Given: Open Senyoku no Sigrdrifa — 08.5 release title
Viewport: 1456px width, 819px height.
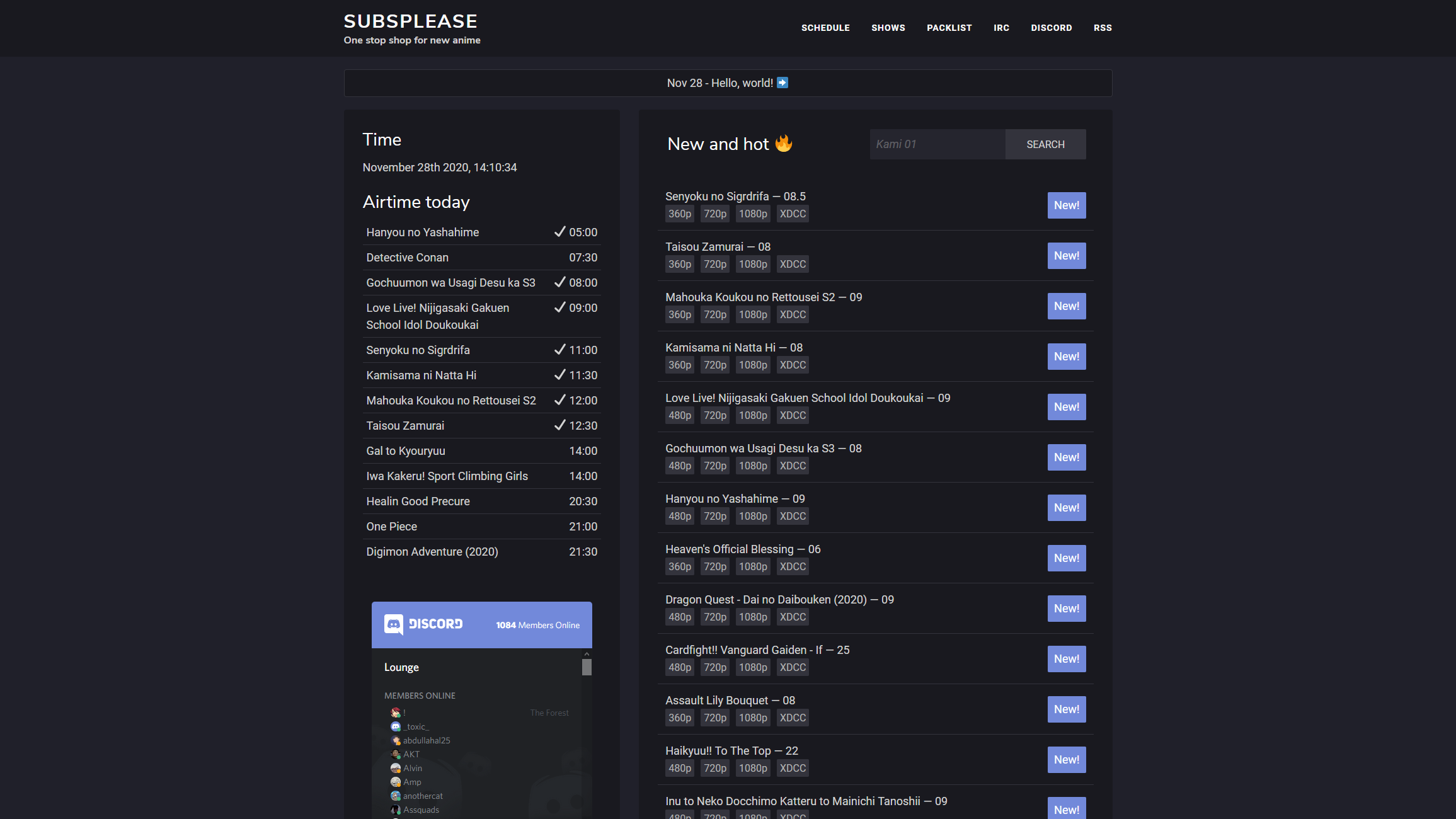Looking at the screenshot, I should [x=735, y=197].
